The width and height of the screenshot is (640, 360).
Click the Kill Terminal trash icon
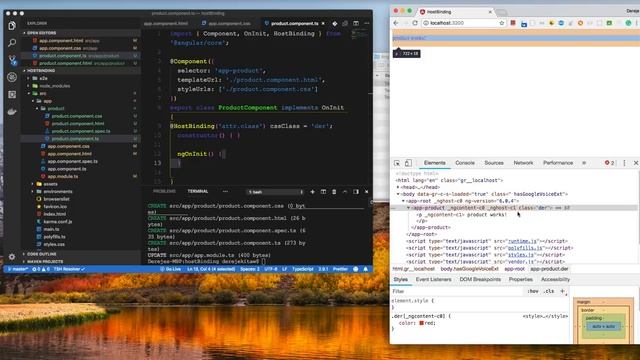tap(334, 191)
